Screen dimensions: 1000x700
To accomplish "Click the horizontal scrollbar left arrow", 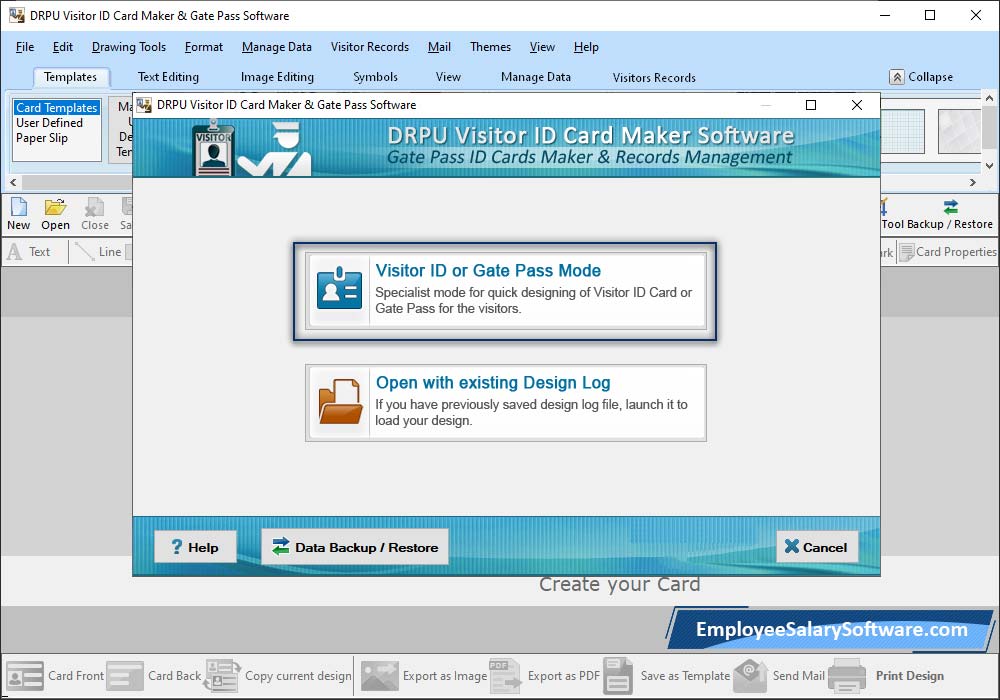I will 13,182.
